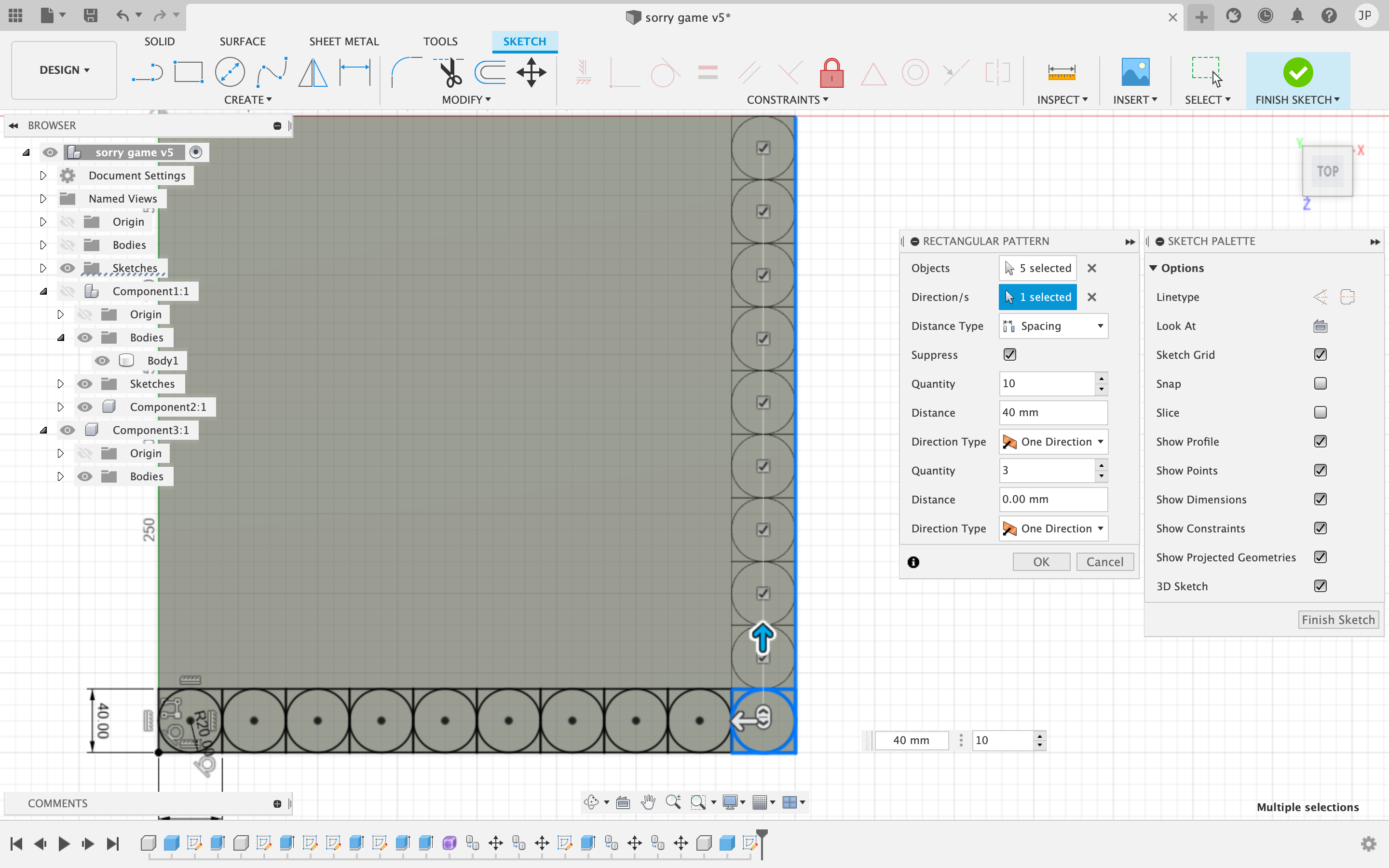Select the Offset tool

coord(490,73)
